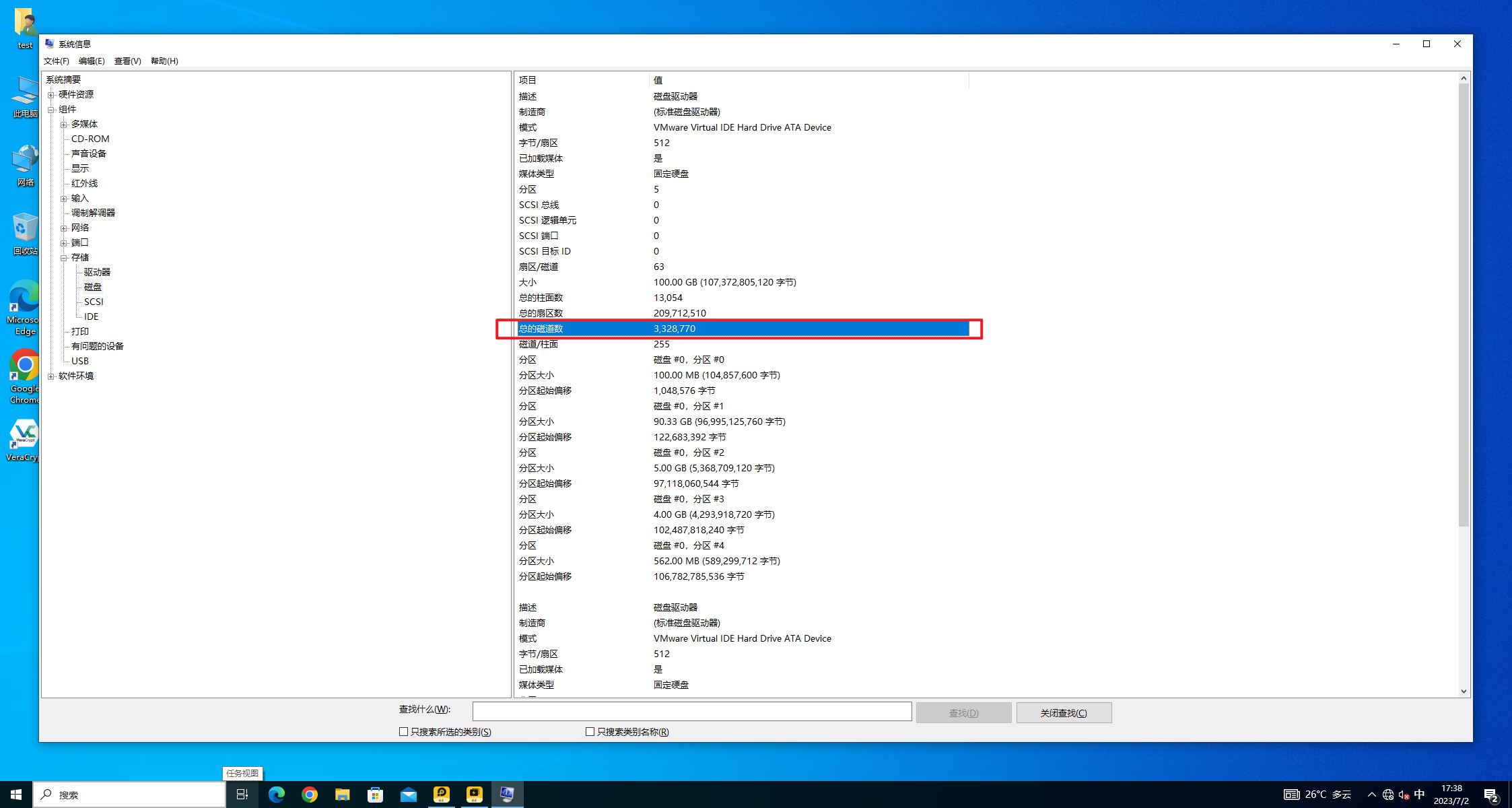The height and width of the screenshot is (808, 1512).
Task: Open Microsoft Edge from the taskbar
Action: pos(276,794)
